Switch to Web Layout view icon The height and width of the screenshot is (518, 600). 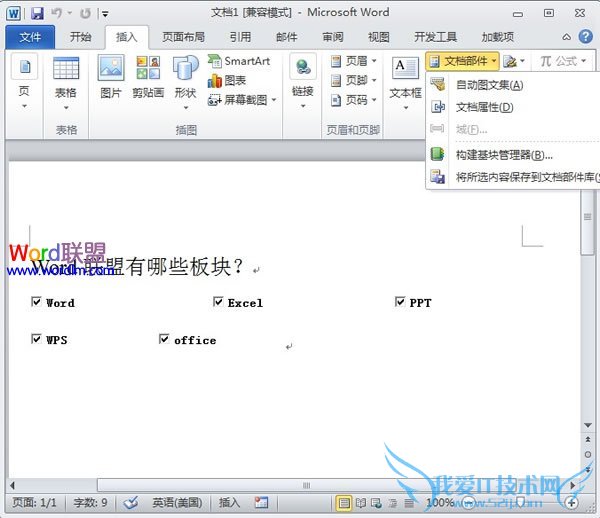[x=376, y=503]
